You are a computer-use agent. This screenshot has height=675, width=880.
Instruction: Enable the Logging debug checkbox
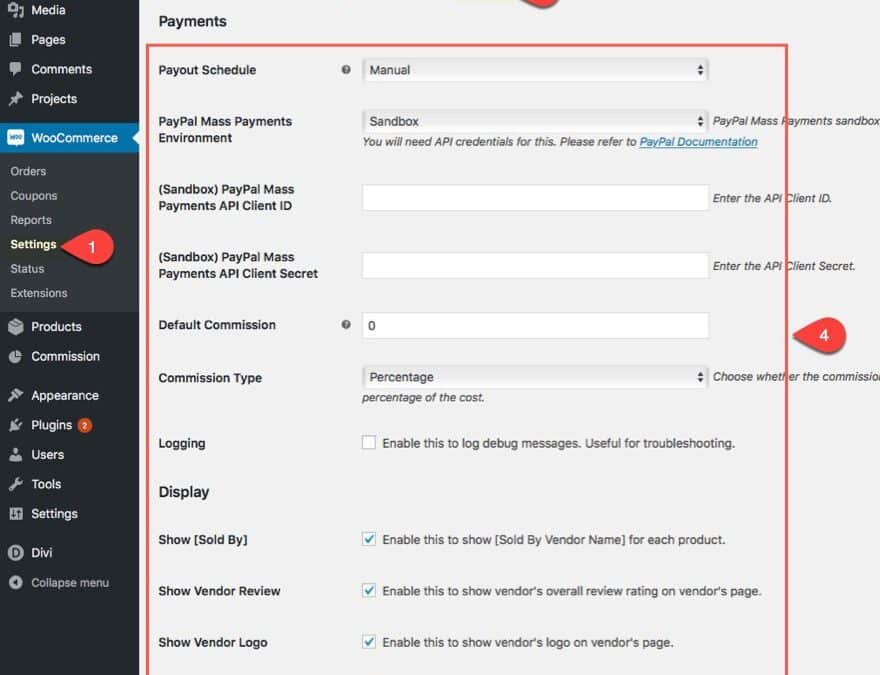[369, 443]
